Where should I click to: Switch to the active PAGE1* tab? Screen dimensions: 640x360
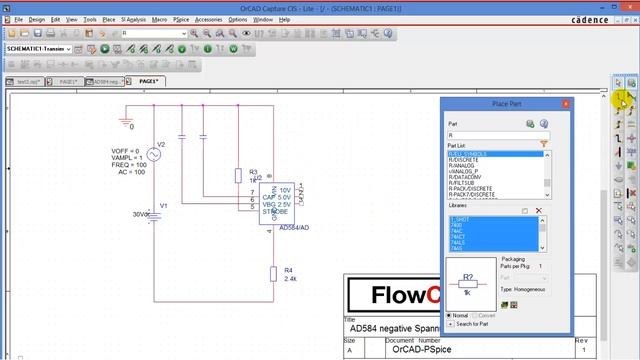[146, 81]
